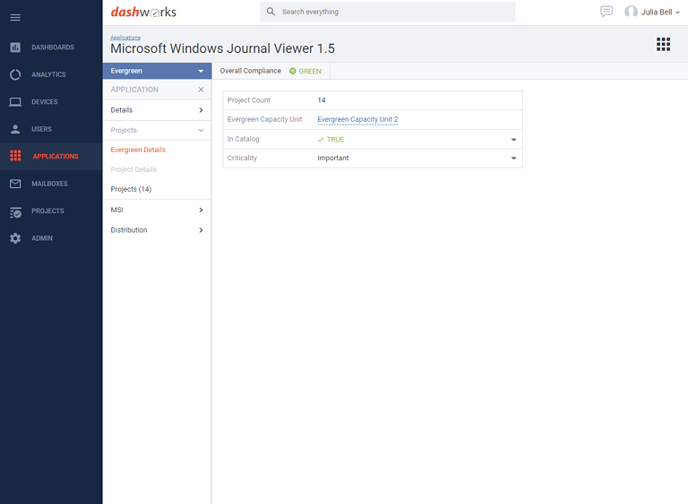Click the Admin gear icon
Screen dimensions: 688x504
[15, 238]
